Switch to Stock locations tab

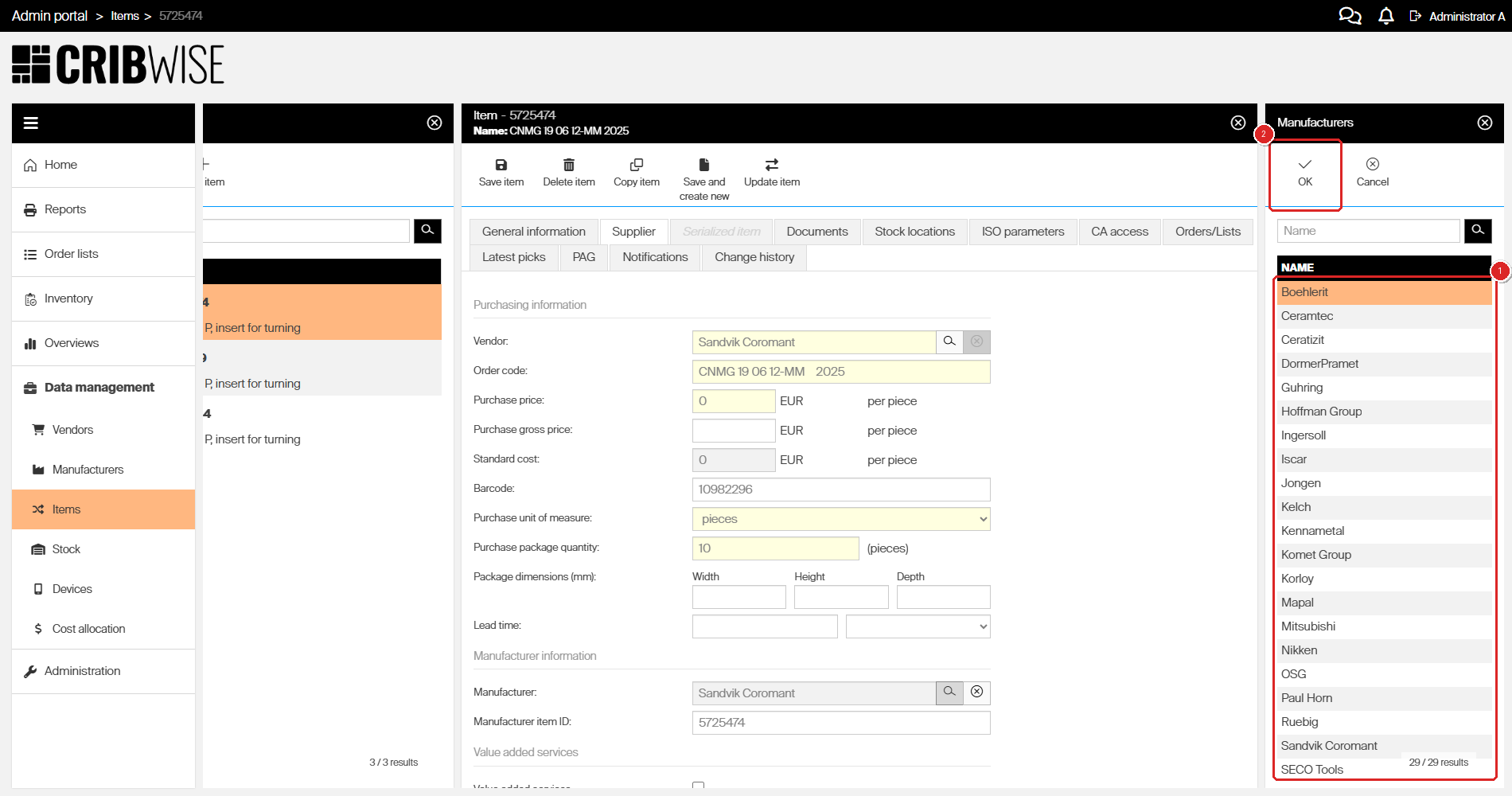click(x=915, y=232)
